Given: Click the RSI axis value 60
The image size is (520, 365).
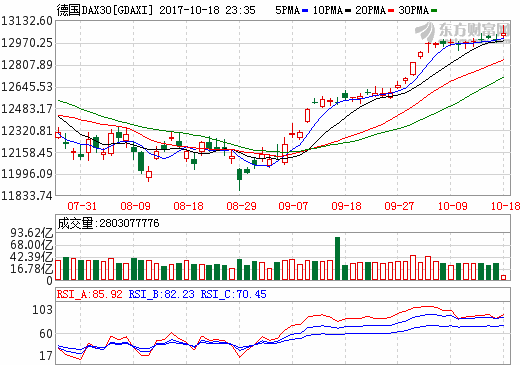Looking at the screenshot, I should click(46, 334).
